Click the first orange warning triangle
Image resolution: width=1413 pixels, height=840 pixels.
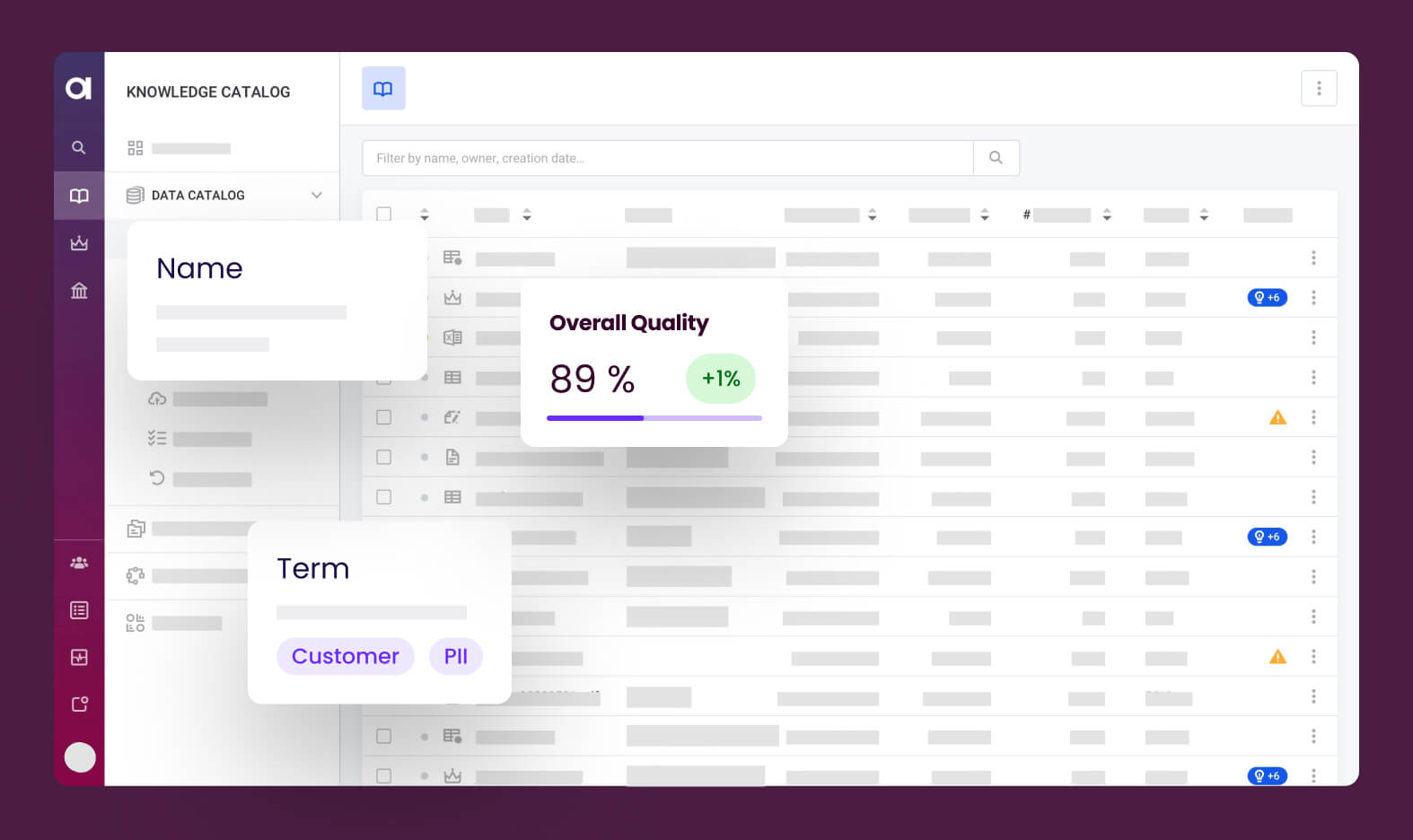coord(1277,417)
